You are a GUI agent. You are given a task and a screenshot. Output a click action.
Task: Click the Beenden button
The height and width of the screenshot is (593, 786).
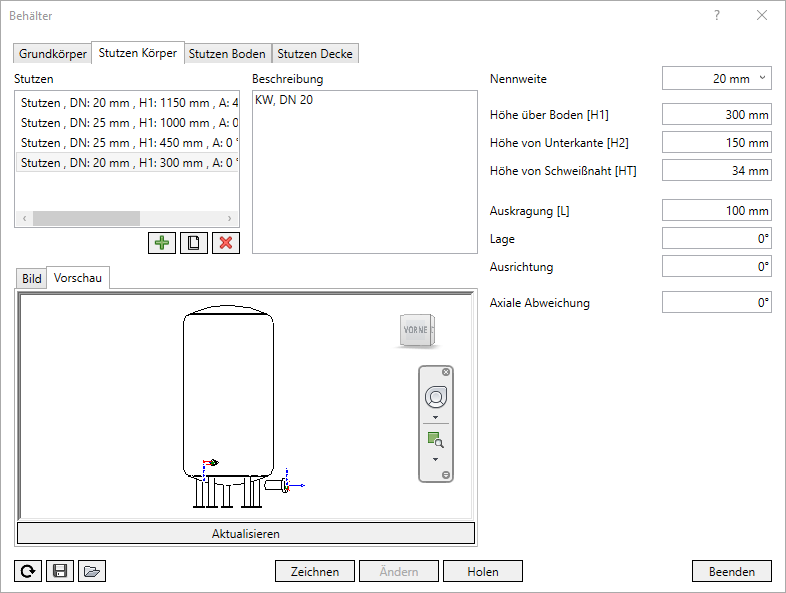[732, 571]
